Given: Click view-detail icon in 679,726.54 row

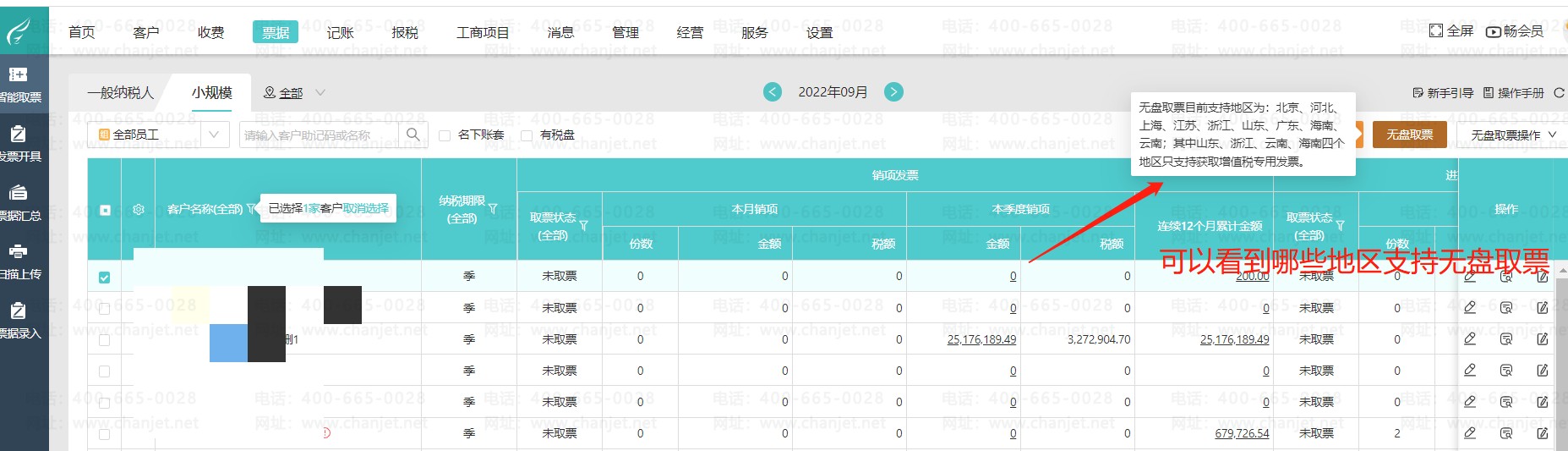Looking at the screenshot, I should (x=1506, y=432).
